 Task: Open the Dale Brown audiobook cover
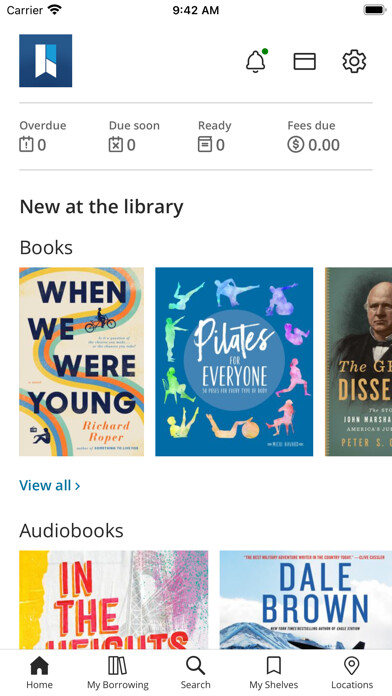tap(306, 600)
